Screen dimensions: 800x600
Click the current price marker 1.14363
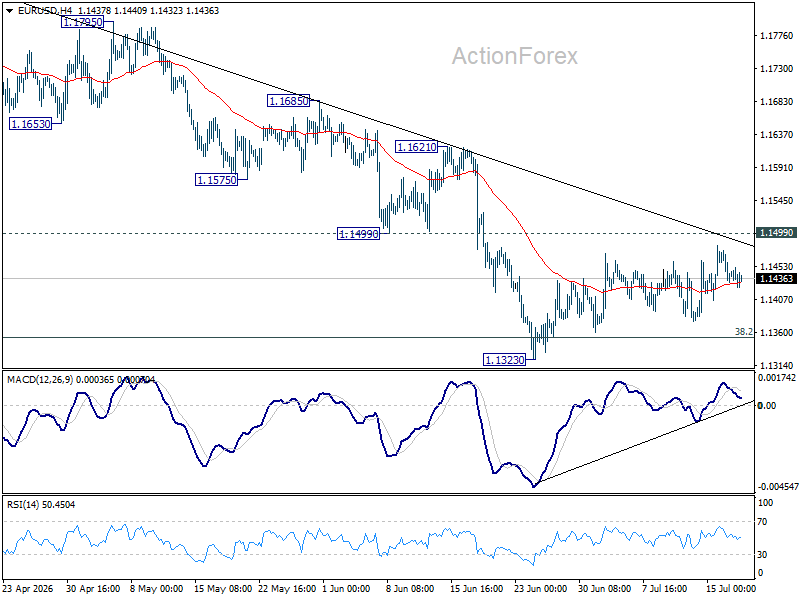point(776,279)
